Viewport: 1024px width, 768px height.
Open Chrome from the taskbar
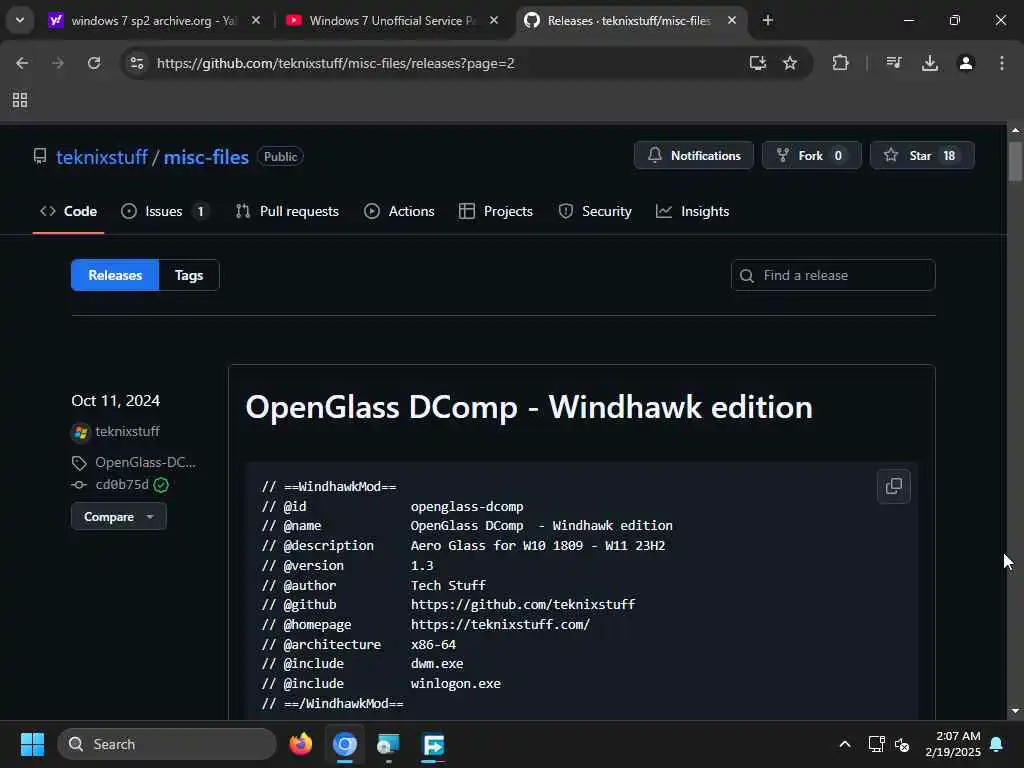[x=345, y=744]
